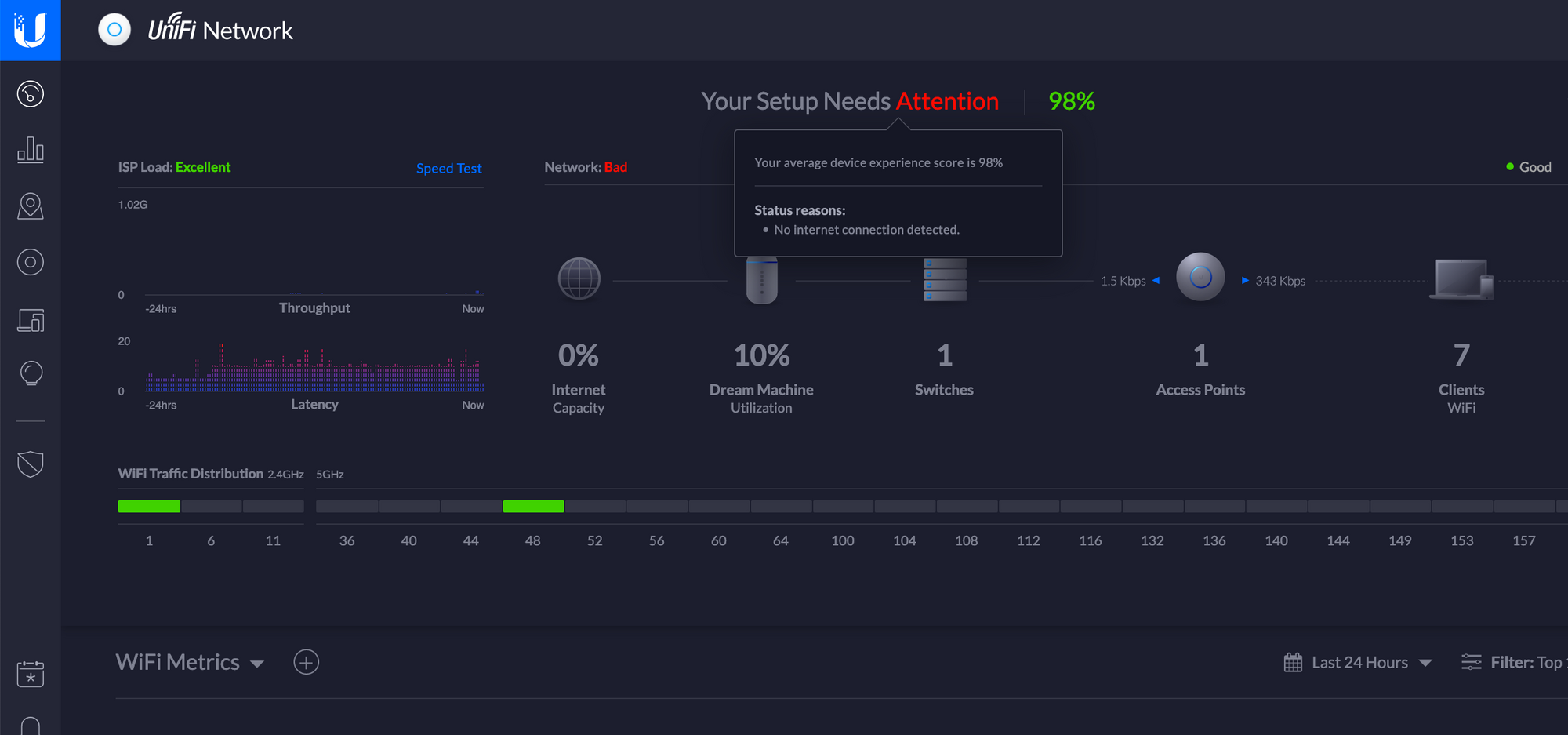1568x735 pixels.
Task: Open the Events calendar star icon
Action: 31,674
